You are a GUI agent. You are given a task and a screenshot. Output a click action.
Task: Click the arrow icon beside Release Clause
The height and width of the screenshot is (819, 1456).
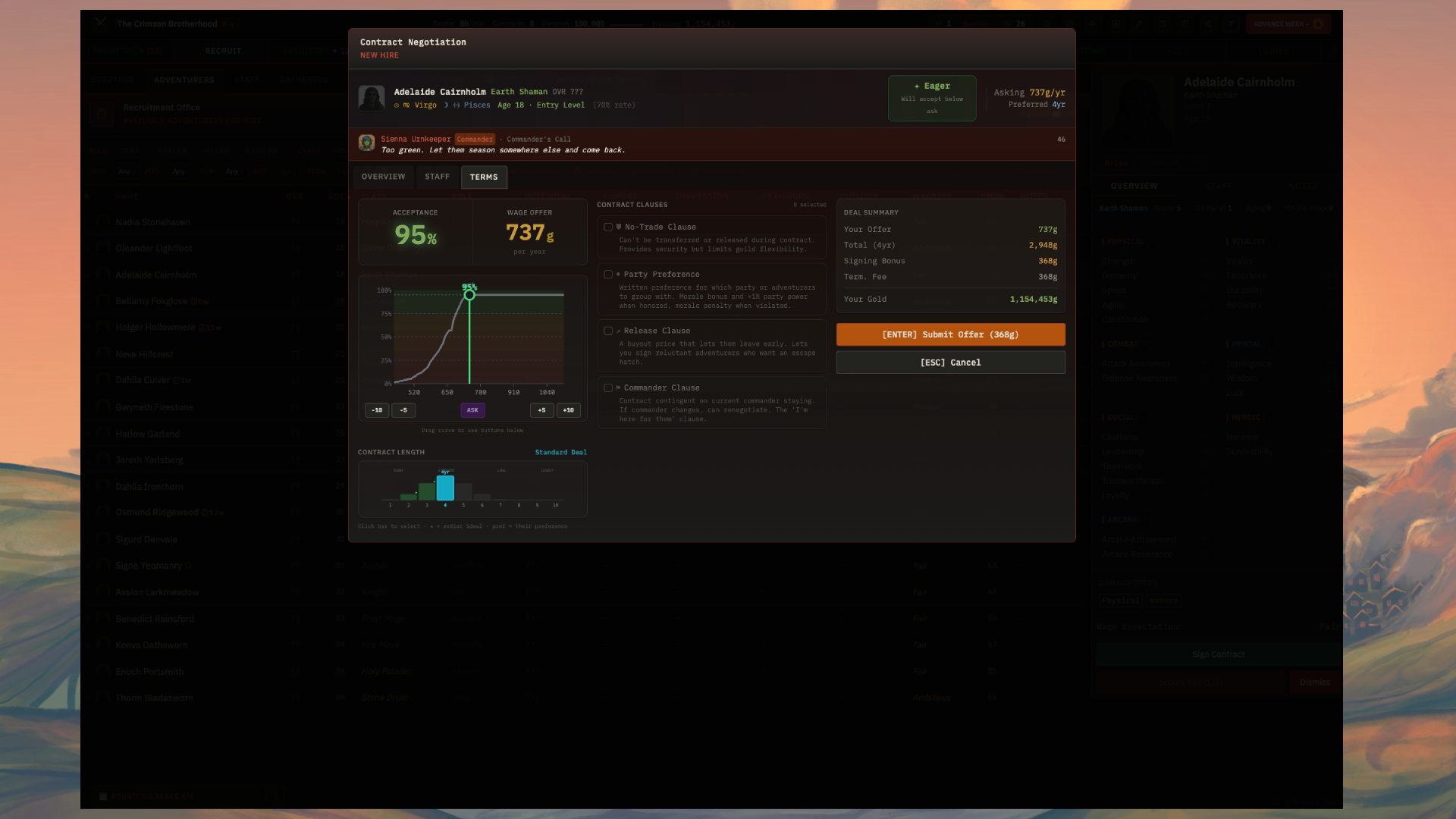(618, 331)
